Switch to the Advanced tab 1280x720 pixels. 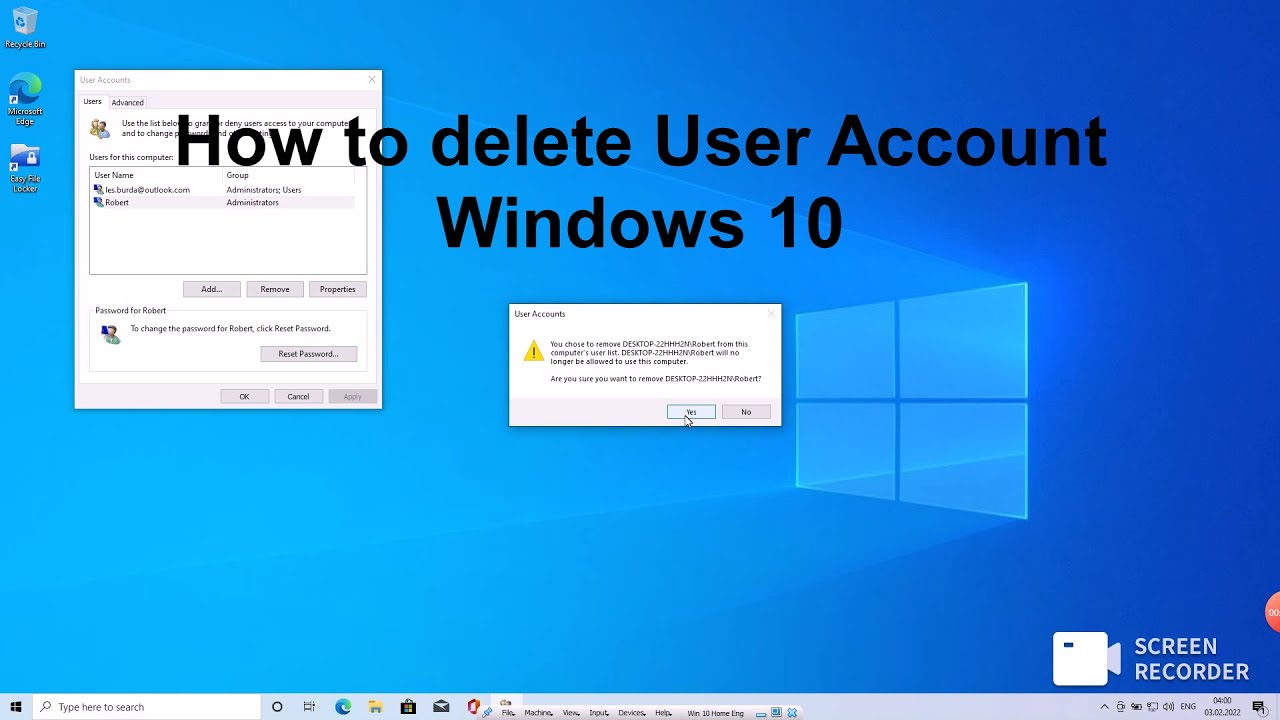[x=128, y=102]
